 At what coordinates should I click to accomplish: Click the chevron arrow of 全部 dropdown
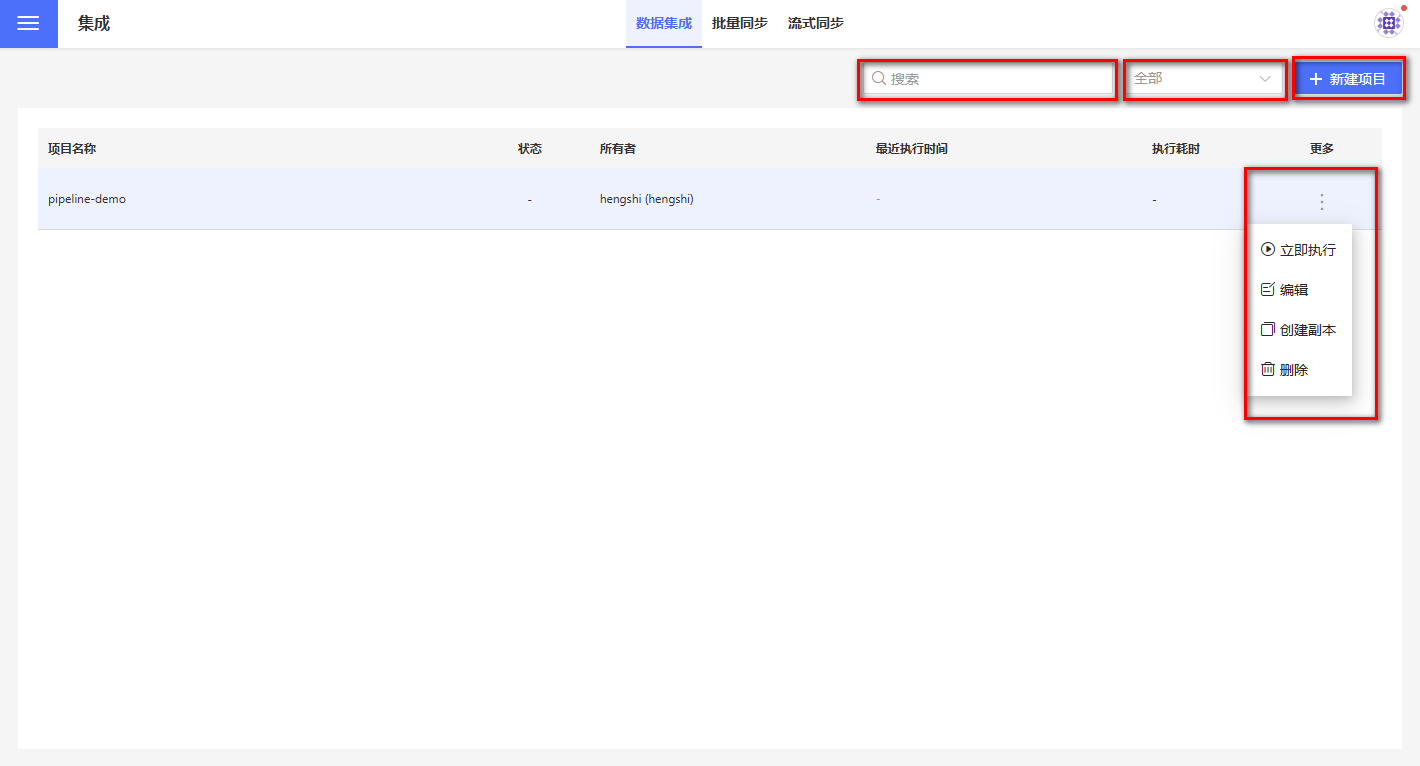(1266, 78)
